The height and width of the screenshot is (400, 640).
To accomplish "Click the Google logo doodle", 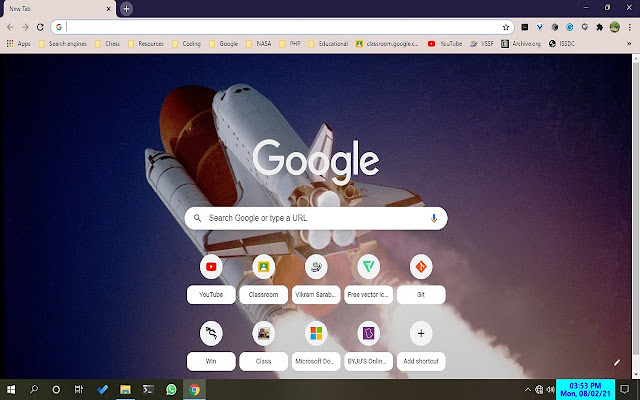I will [x=316, y=160].
